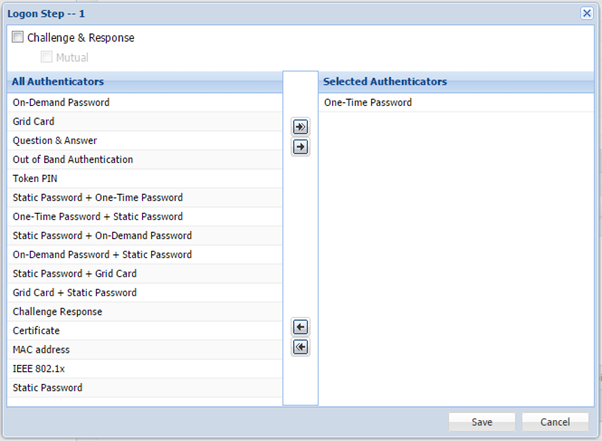Choose the Certificate authenticator

36,331
